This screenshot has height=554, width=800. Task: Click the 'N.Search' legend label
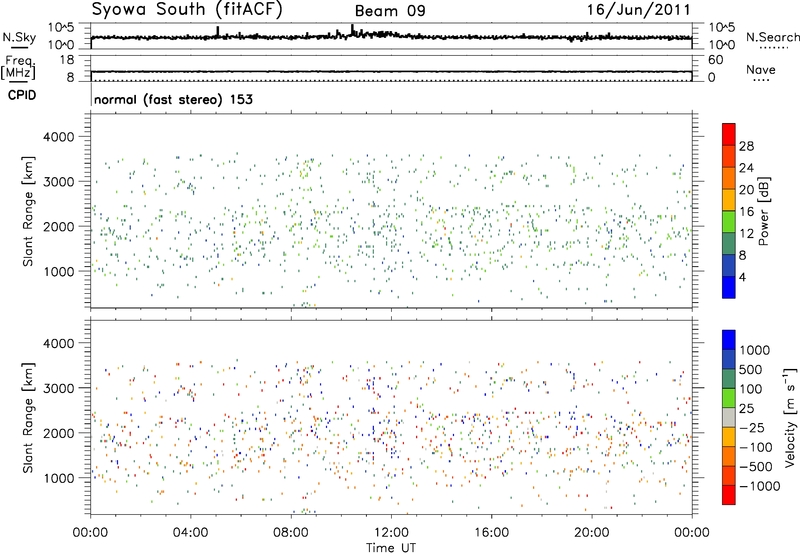click(772, 37)
